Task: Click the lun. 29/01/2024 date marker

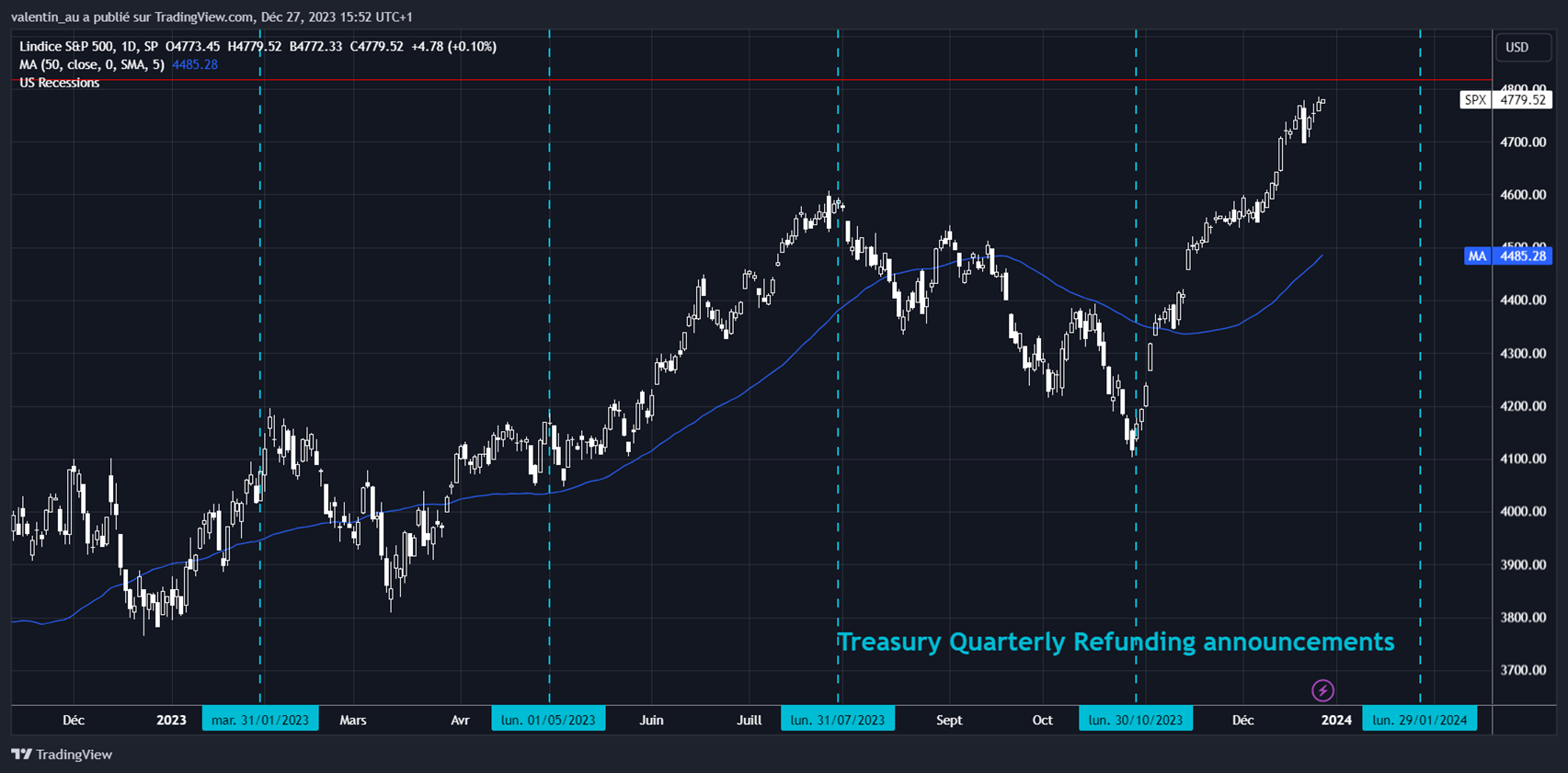Action: [1419, 720]
